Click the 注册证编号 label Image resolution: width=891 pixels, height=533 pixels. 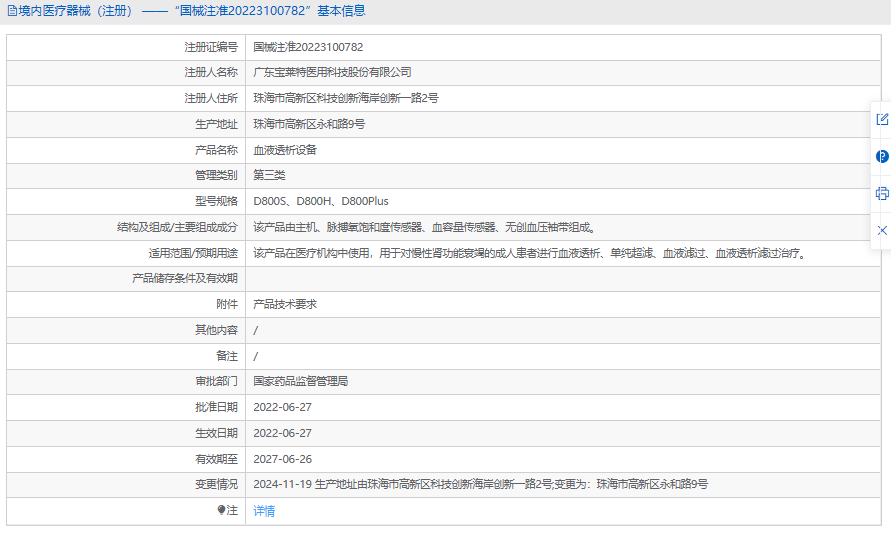(x=211, y=47)
